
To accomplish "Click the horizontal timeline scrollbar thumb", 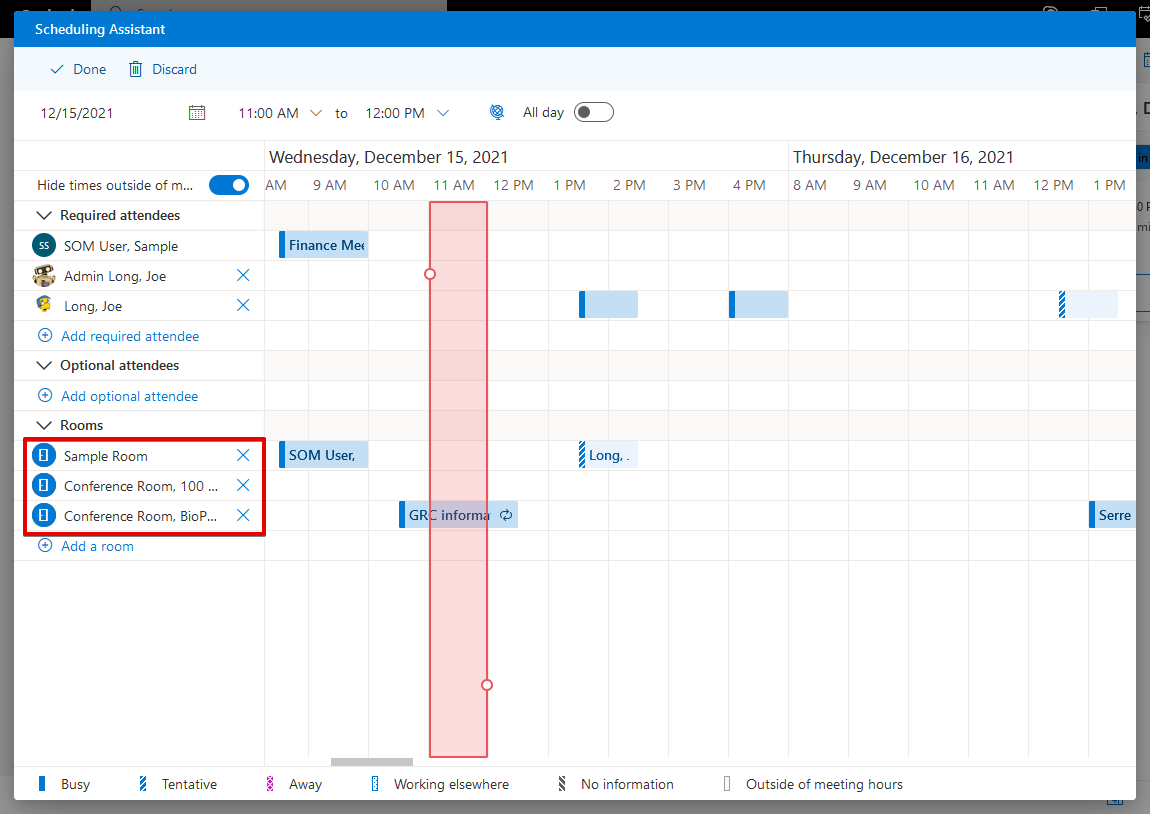I will pos(371,762).
